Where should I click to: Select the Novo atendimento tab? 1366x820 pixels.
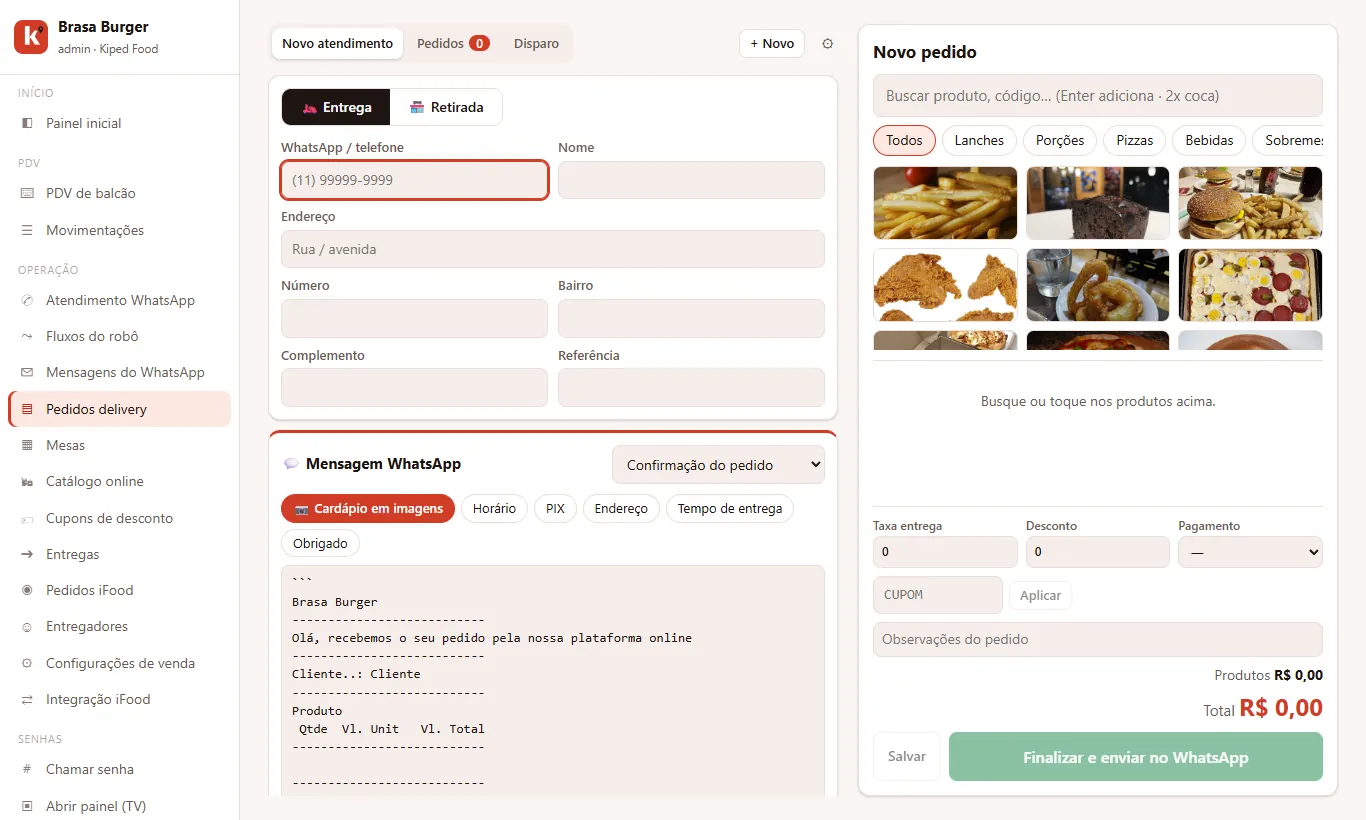337,43
